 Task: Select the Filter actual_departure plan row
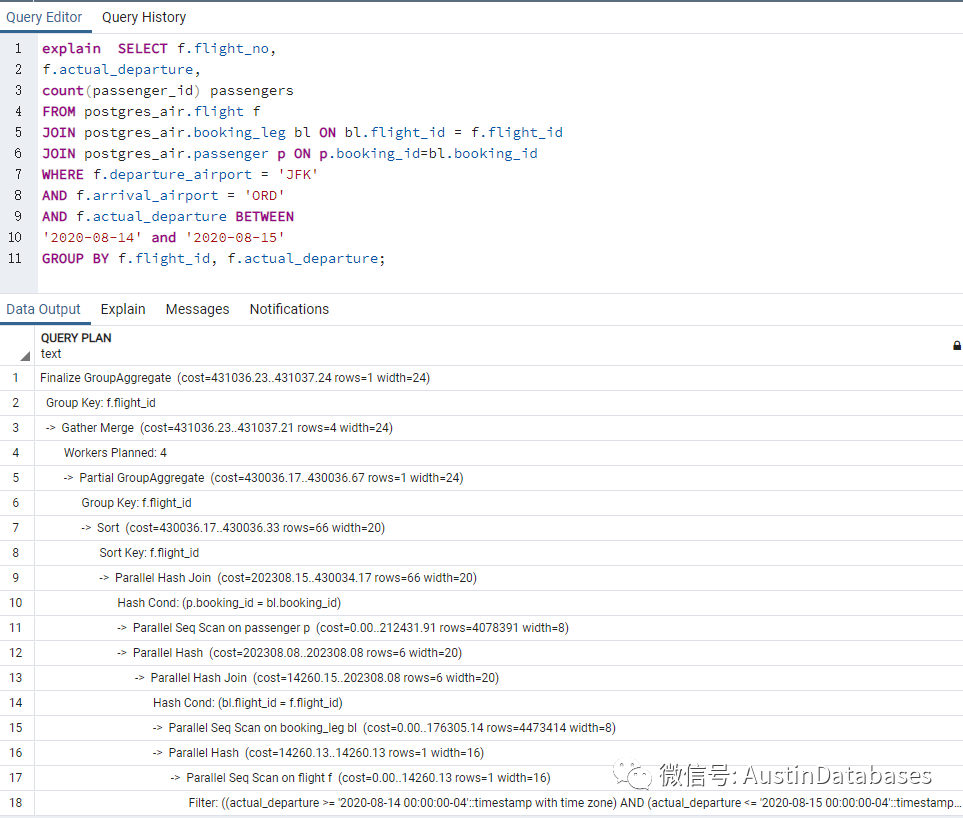click(x=499, y=803)
